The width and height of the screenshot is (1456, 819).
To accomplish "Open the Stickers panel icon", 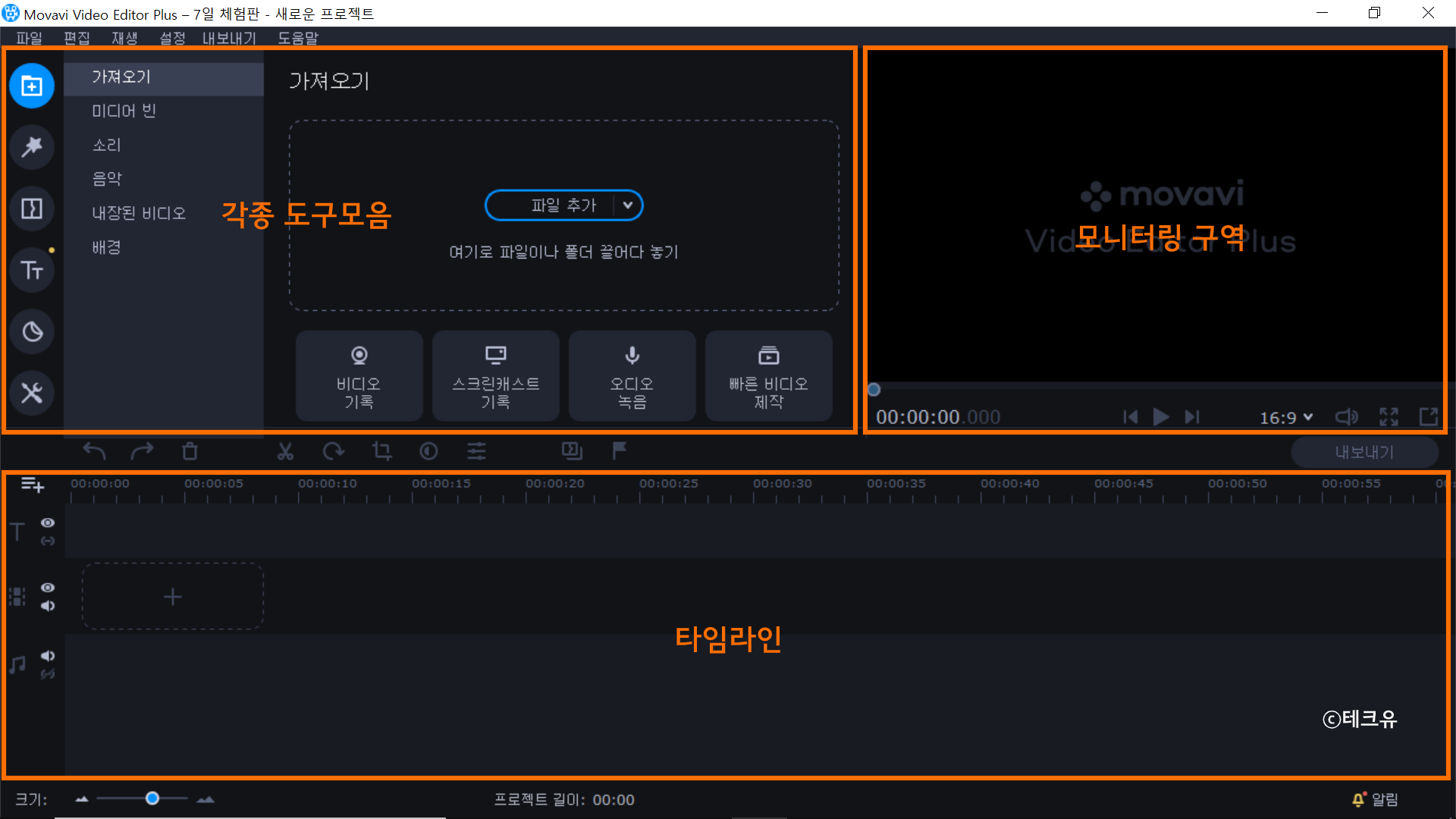I will coord(32,331).
